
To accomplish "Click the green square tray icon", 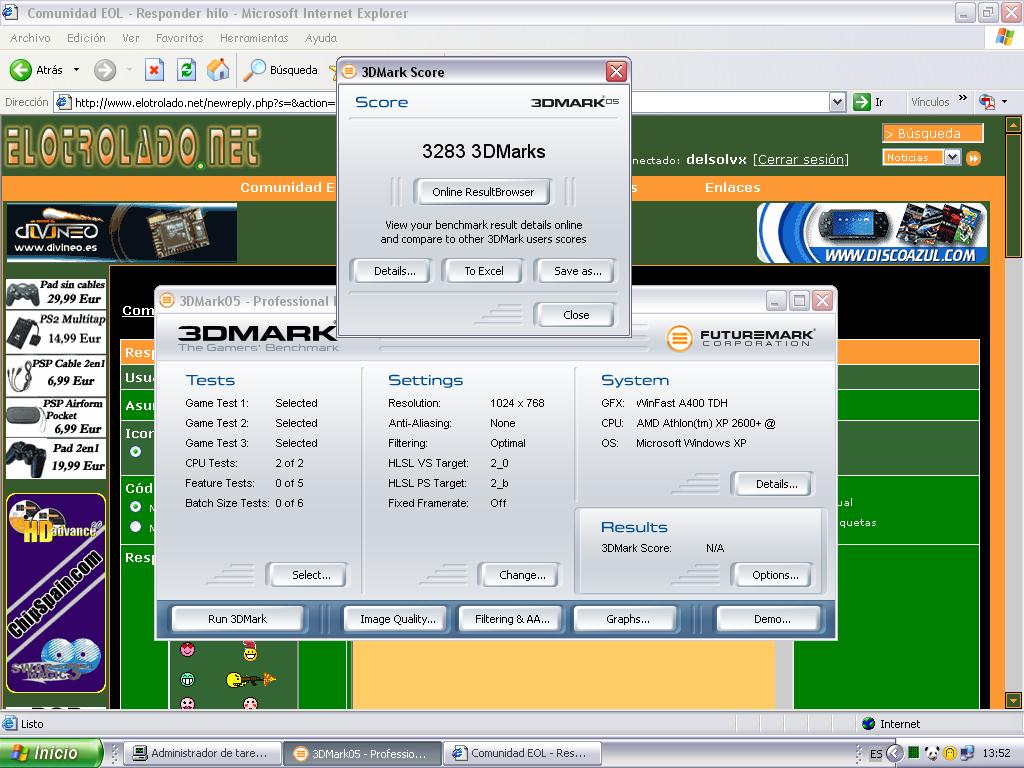I will (914, 753).
